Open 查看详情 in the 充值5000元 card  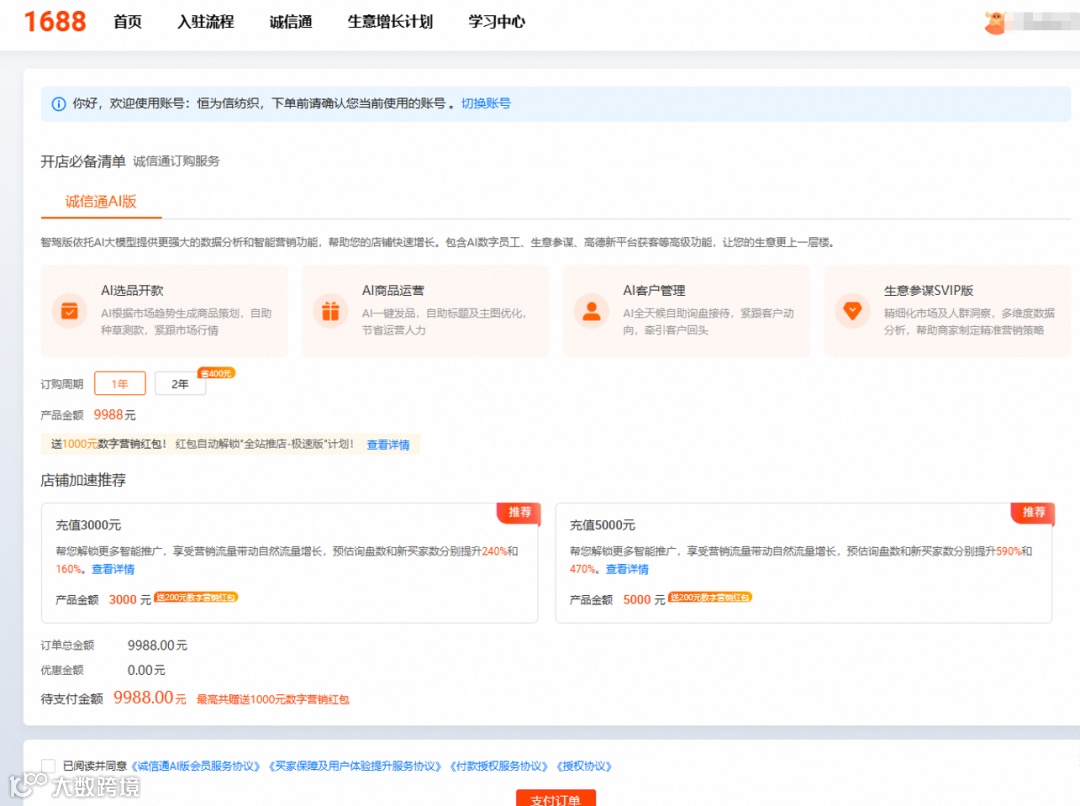627,569
